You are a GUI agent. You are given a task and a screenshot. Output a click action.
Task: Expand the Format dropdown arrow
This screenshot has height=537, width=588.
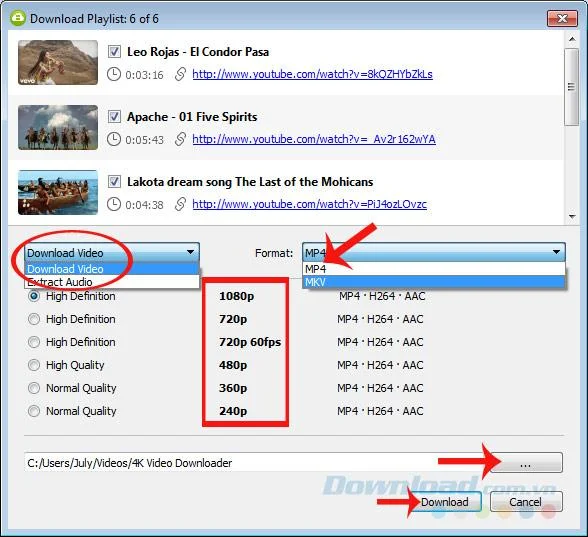point(556,252)
